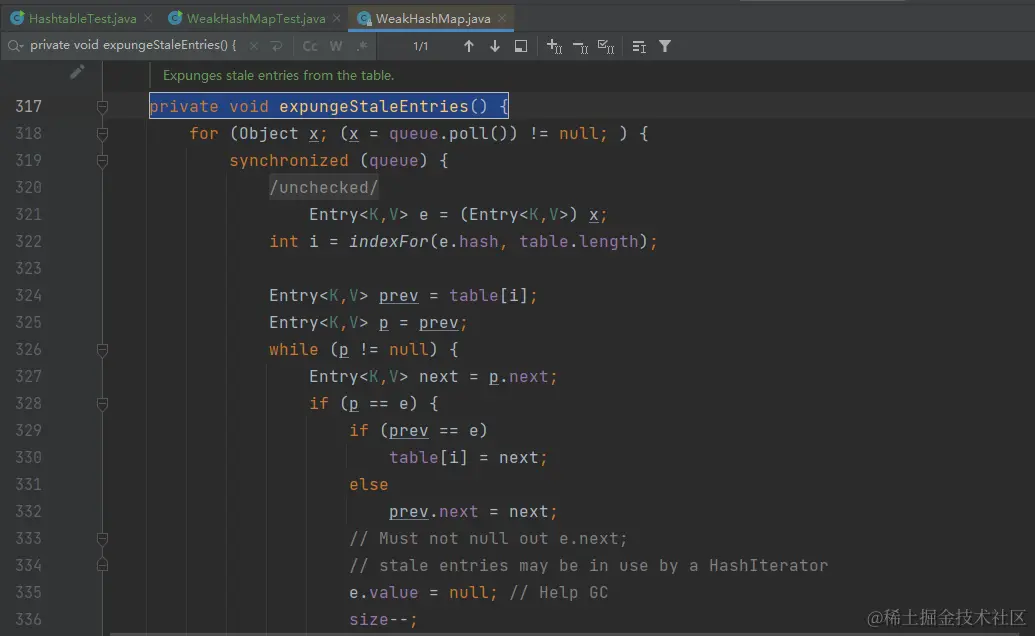Viewport: 1035px width, 636px height.
Task: Click the new line icon in search
Action: click(x=277, y=46)
